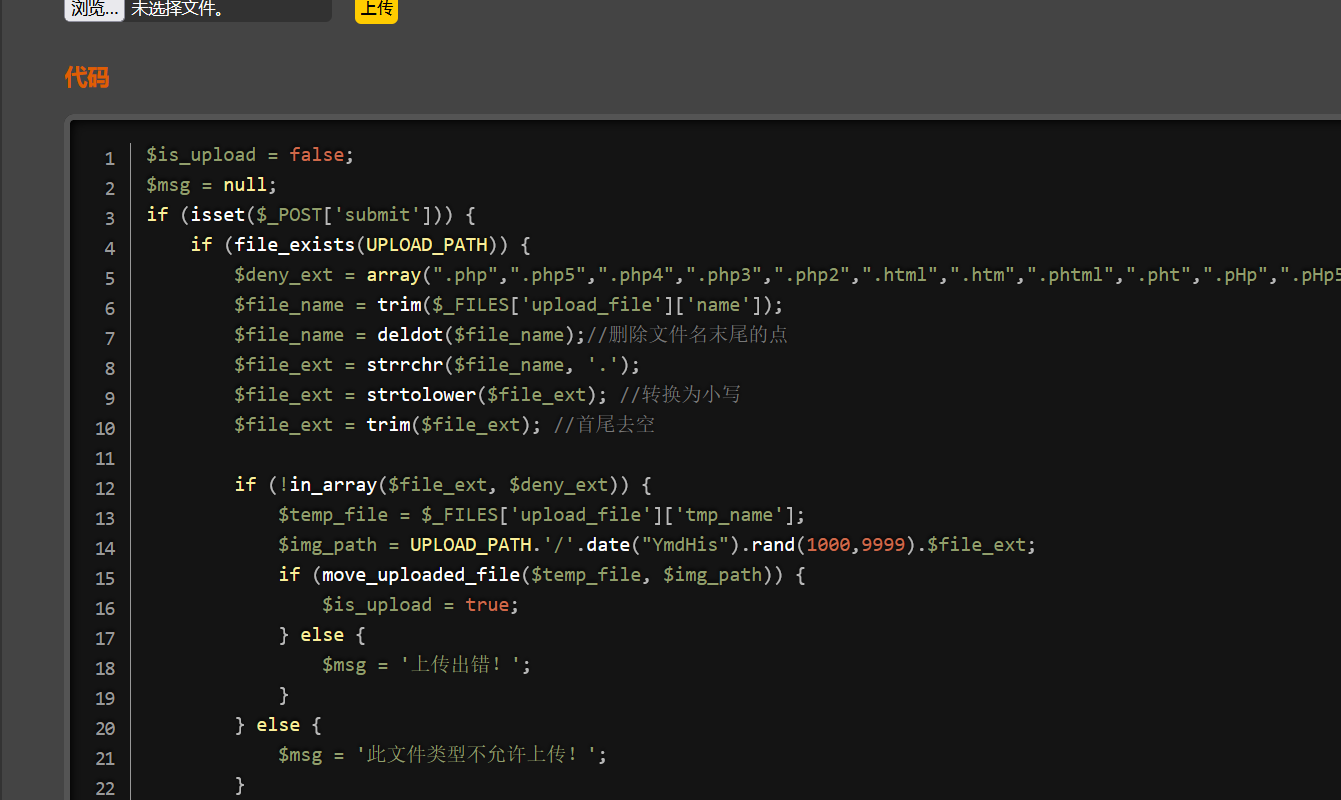Click the '} else {' on line 20

tap(278, 725)
